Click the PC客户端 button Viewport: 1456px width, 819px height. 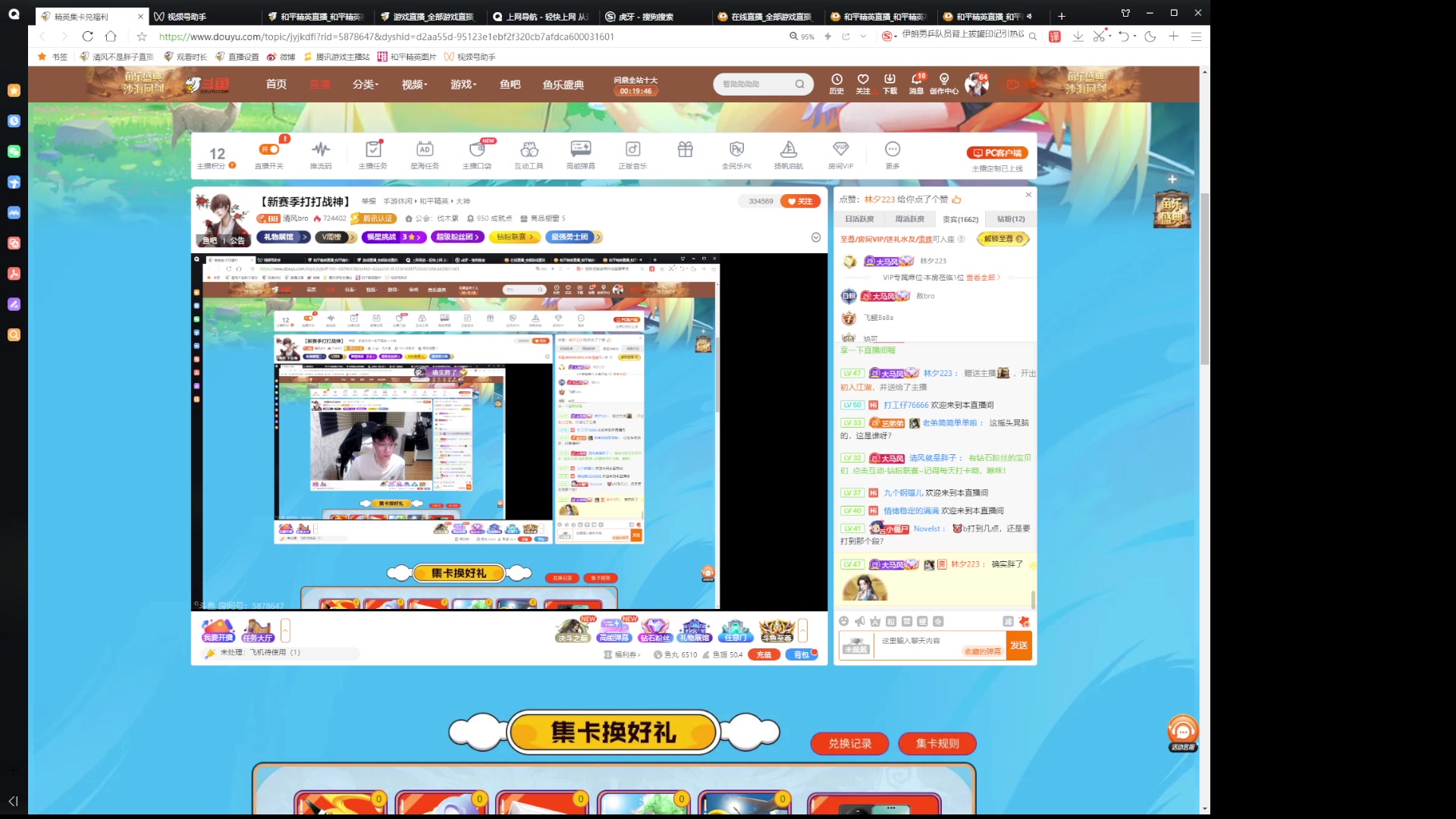click(997, 152)
